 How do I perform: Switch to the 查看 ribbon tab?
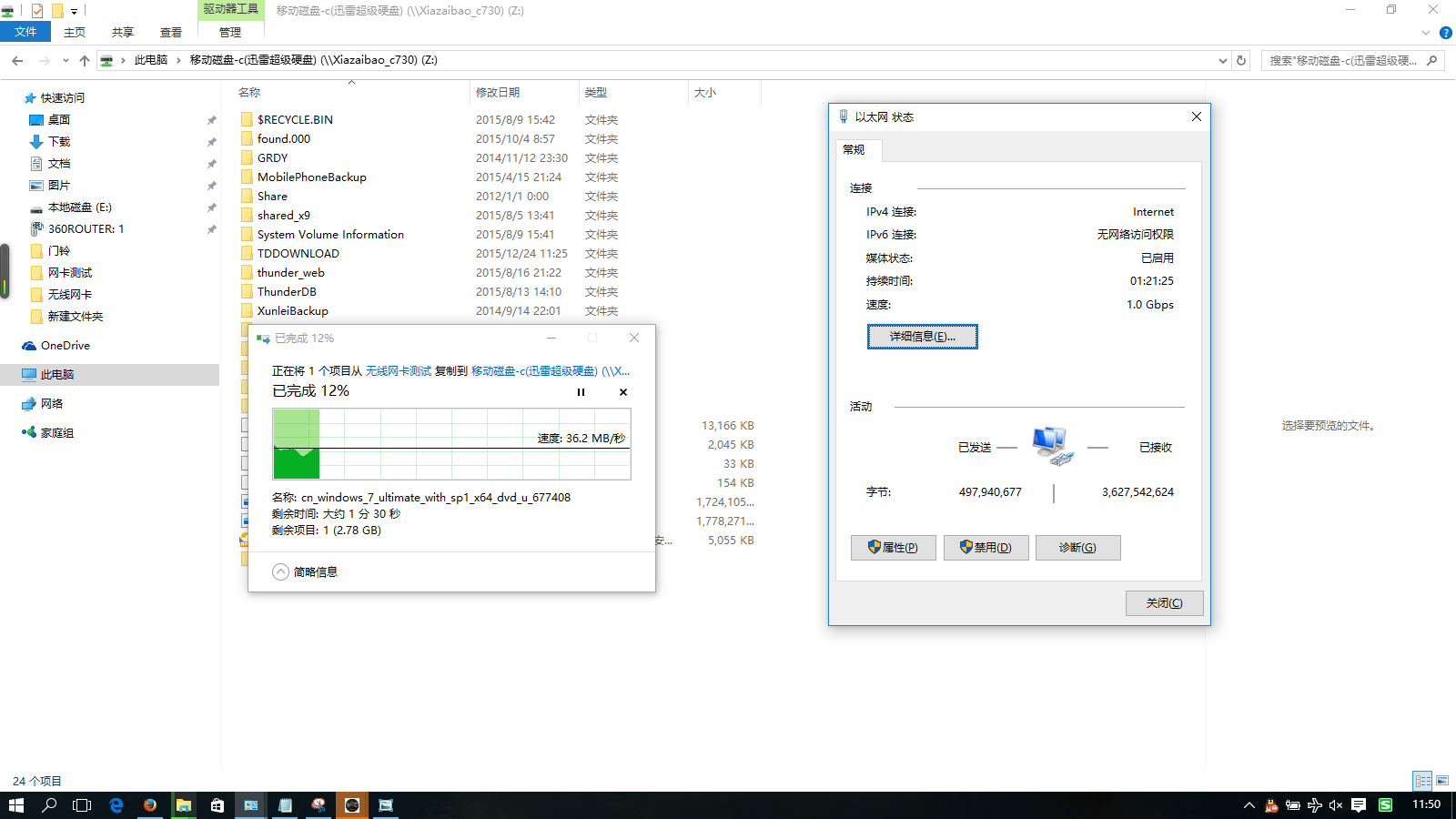171,32
